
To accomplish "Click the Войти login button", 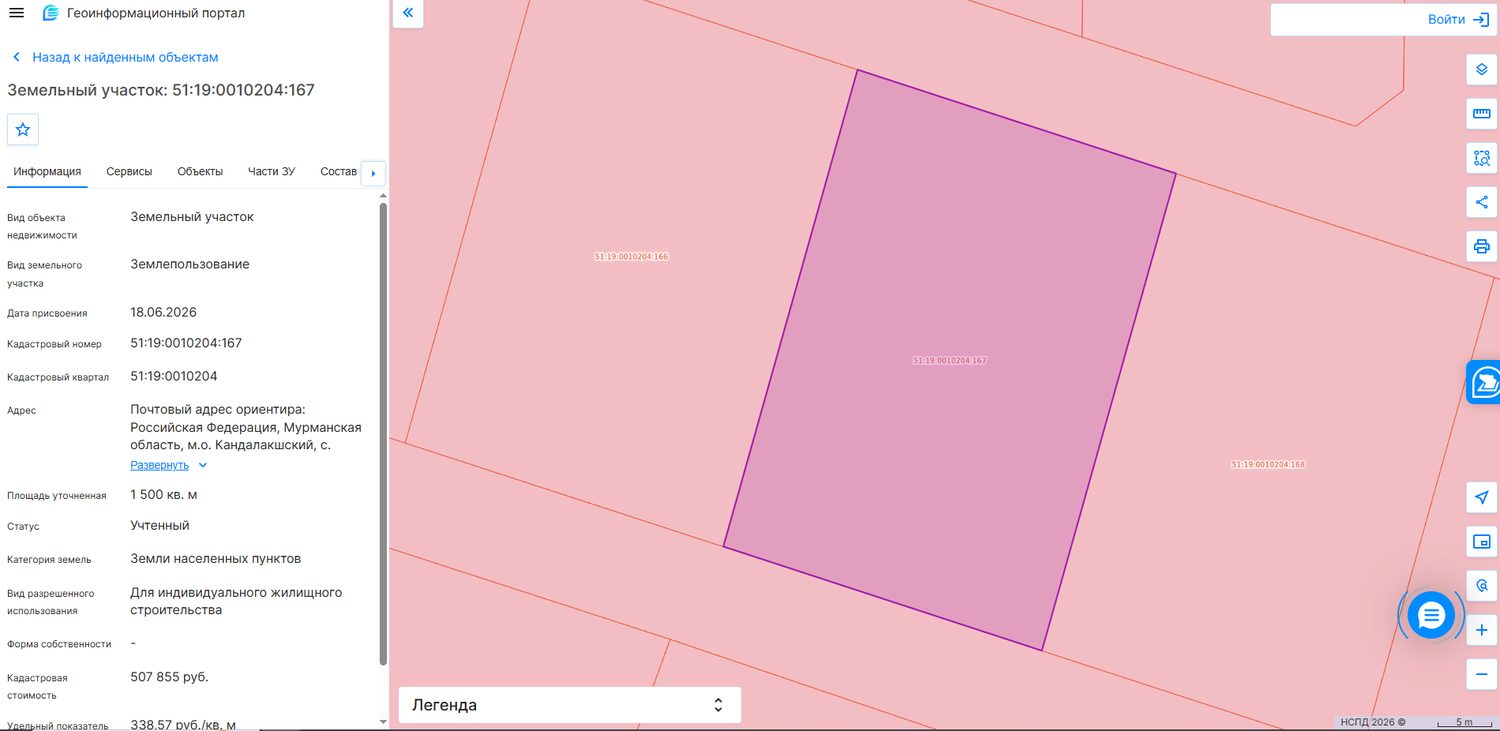I will (1384, 19).
